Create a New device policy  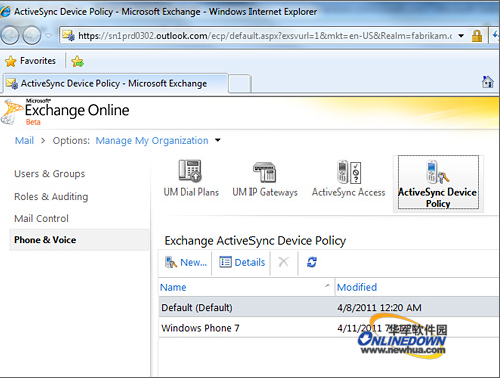tap(186, 262)
